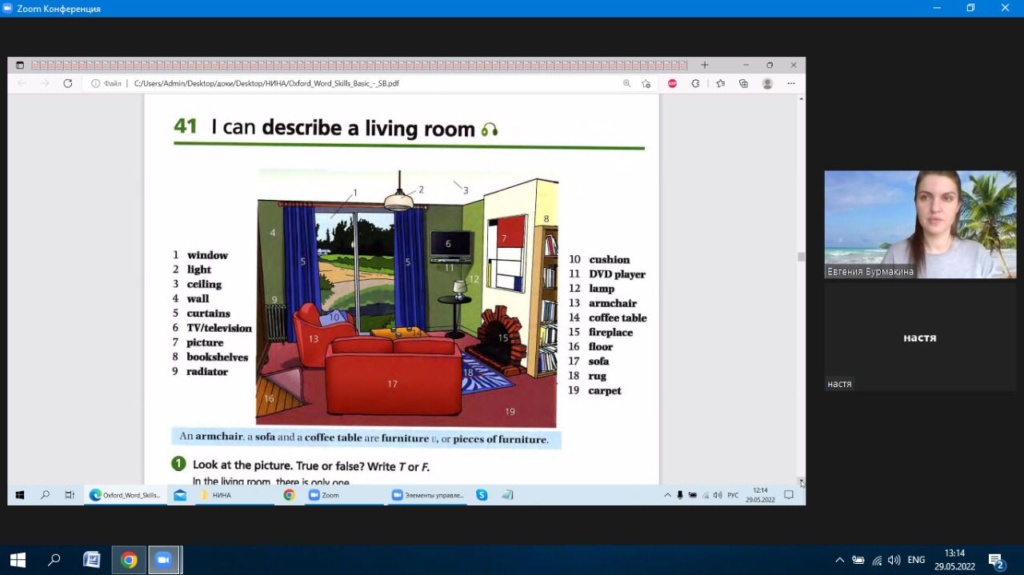Viewport: 1024px width, 575px height.
Task: Select the word 'bookshelves' in the vocabulary list
Action: tap(217, 357)
